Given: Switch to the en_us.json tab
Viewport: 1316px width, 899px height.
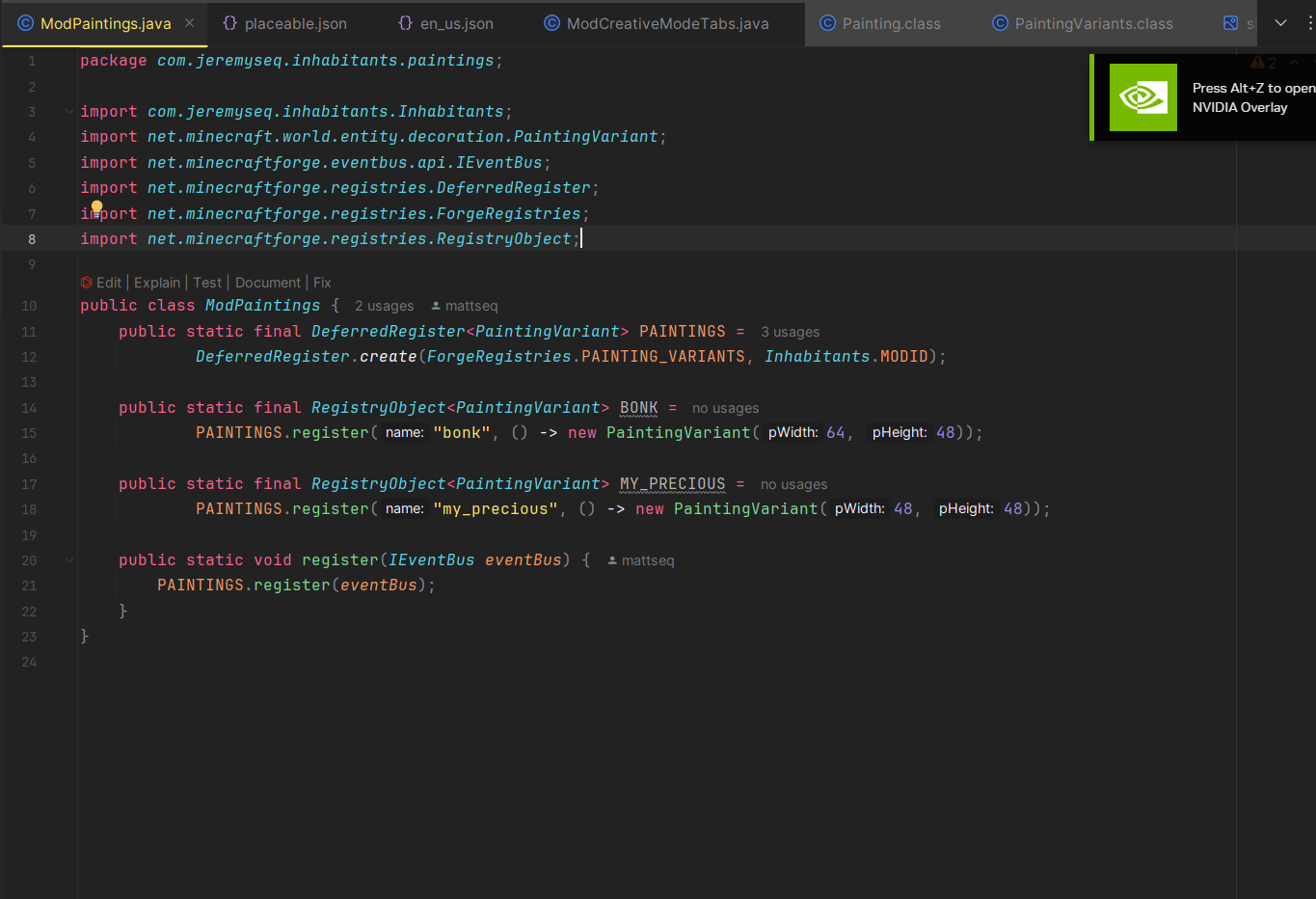Looking at the screenshot, I should click(456, 23).
